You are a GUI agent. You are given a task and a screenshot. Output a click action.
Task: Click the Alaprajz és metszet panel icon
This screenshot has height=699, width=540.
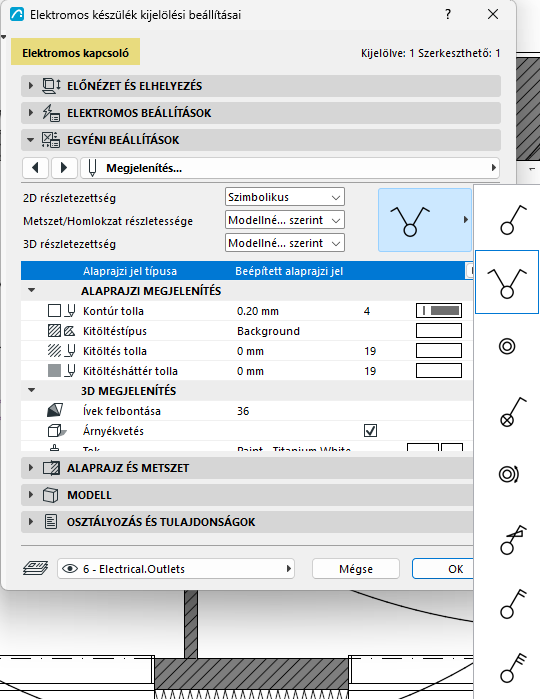[x=51, y=468]
